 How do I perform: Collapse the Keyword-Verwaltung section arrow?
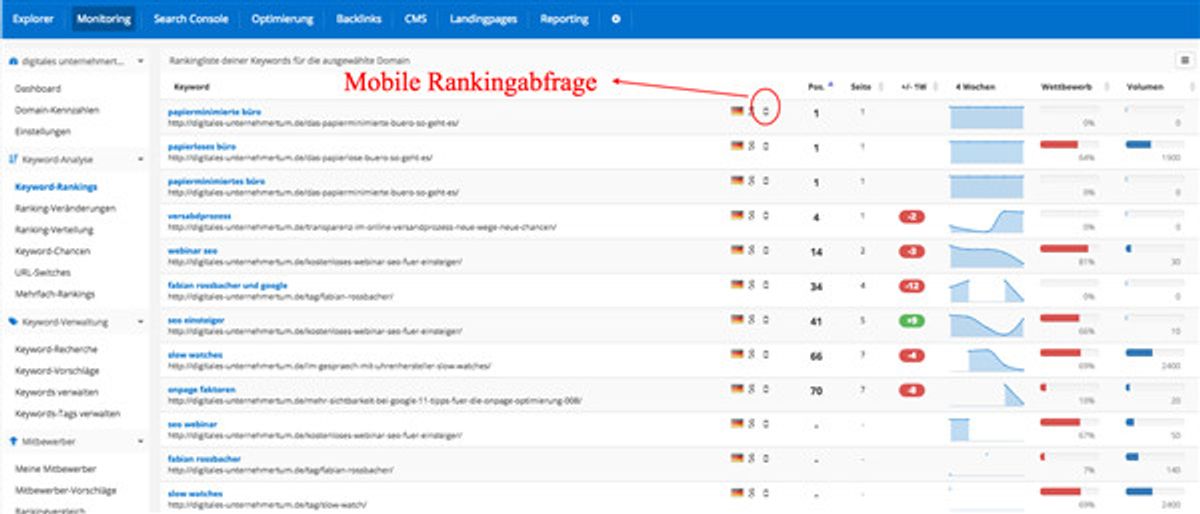coord(140,323)
